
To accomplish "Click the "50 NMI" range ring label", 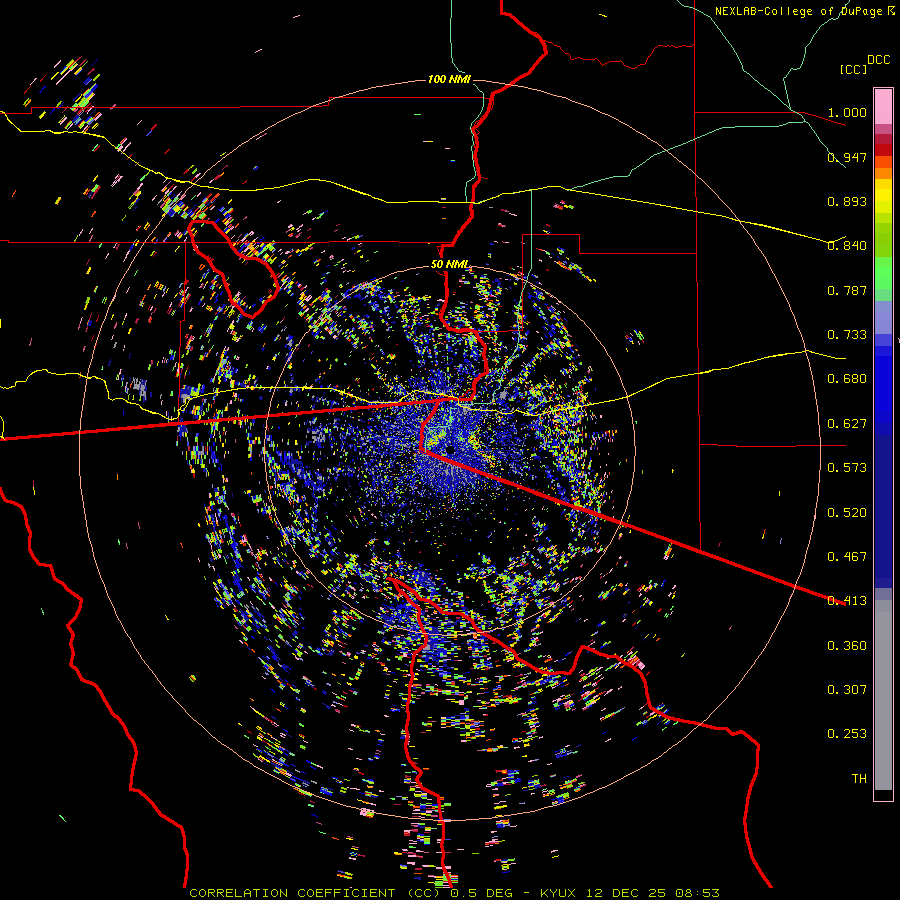I will pos(449,264).
